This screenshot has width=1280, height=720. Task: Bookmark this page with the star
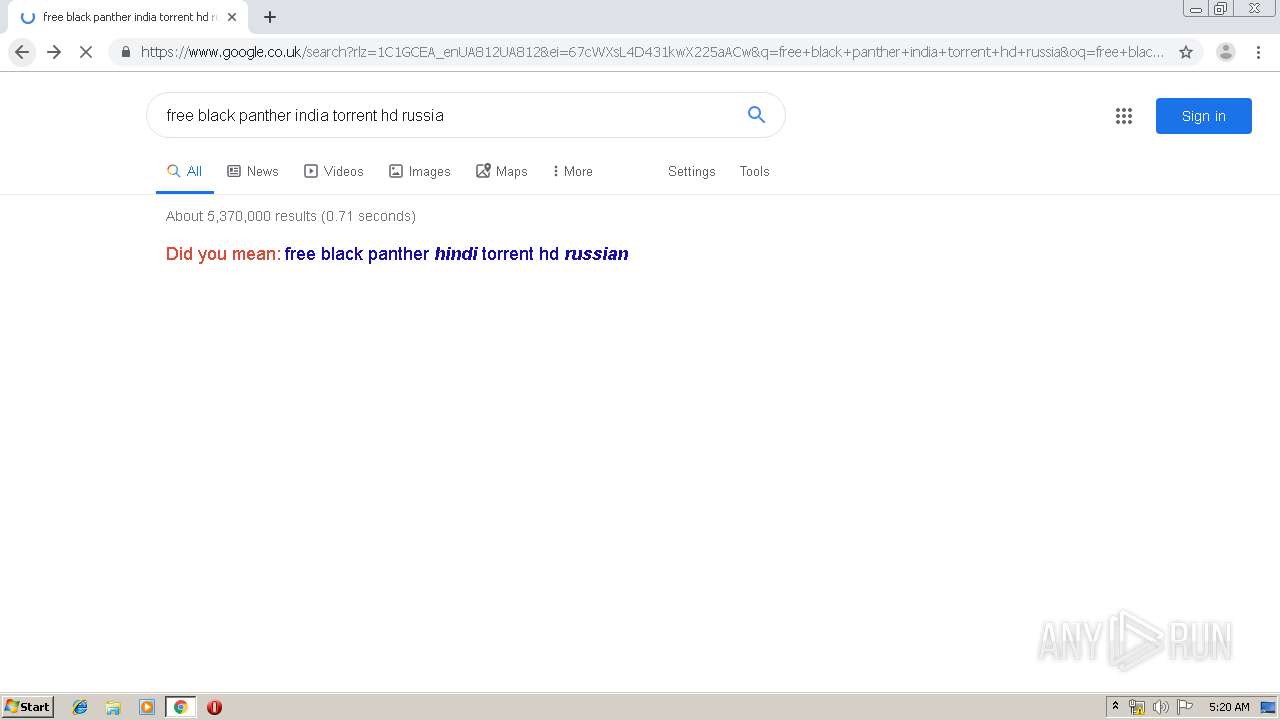[1186, 52]
